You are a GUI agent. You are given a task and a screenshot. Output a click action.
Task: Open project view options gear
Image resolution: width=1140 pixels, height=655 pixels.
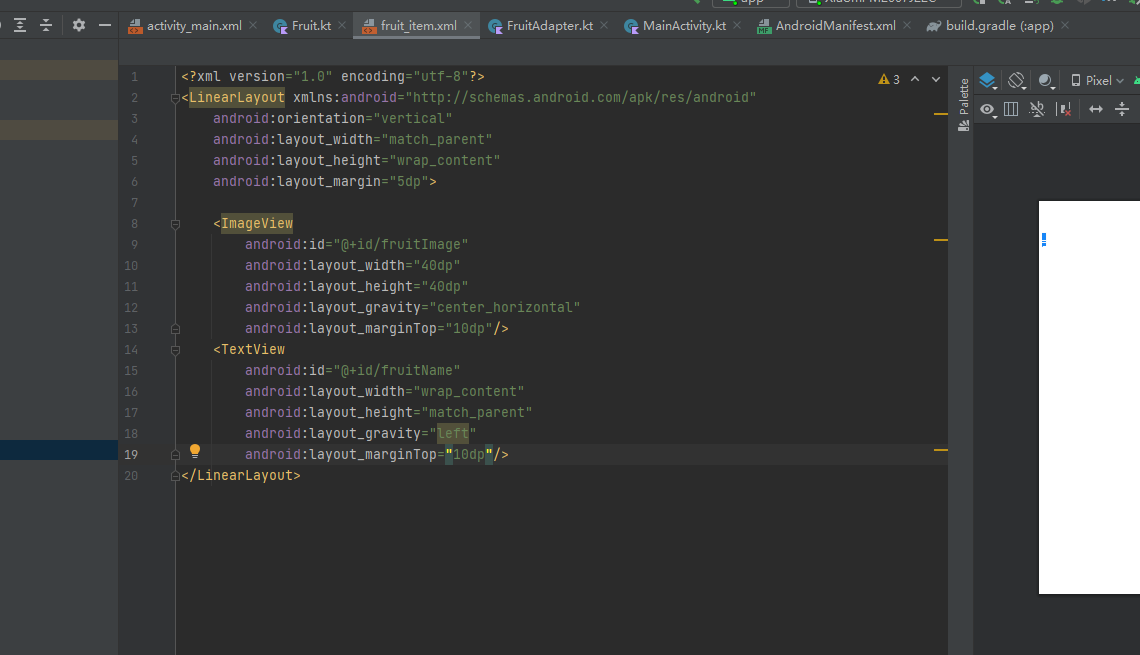click(x=79, y=25)
